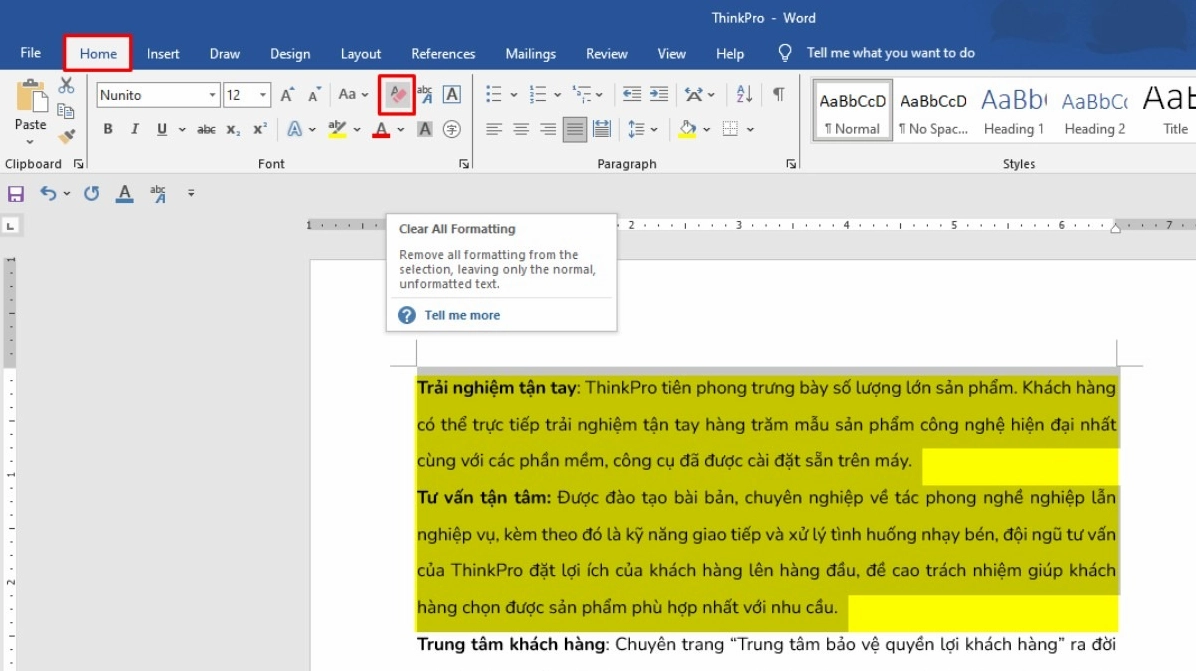Increase font size with grow font icon

[x=287, y=95]
